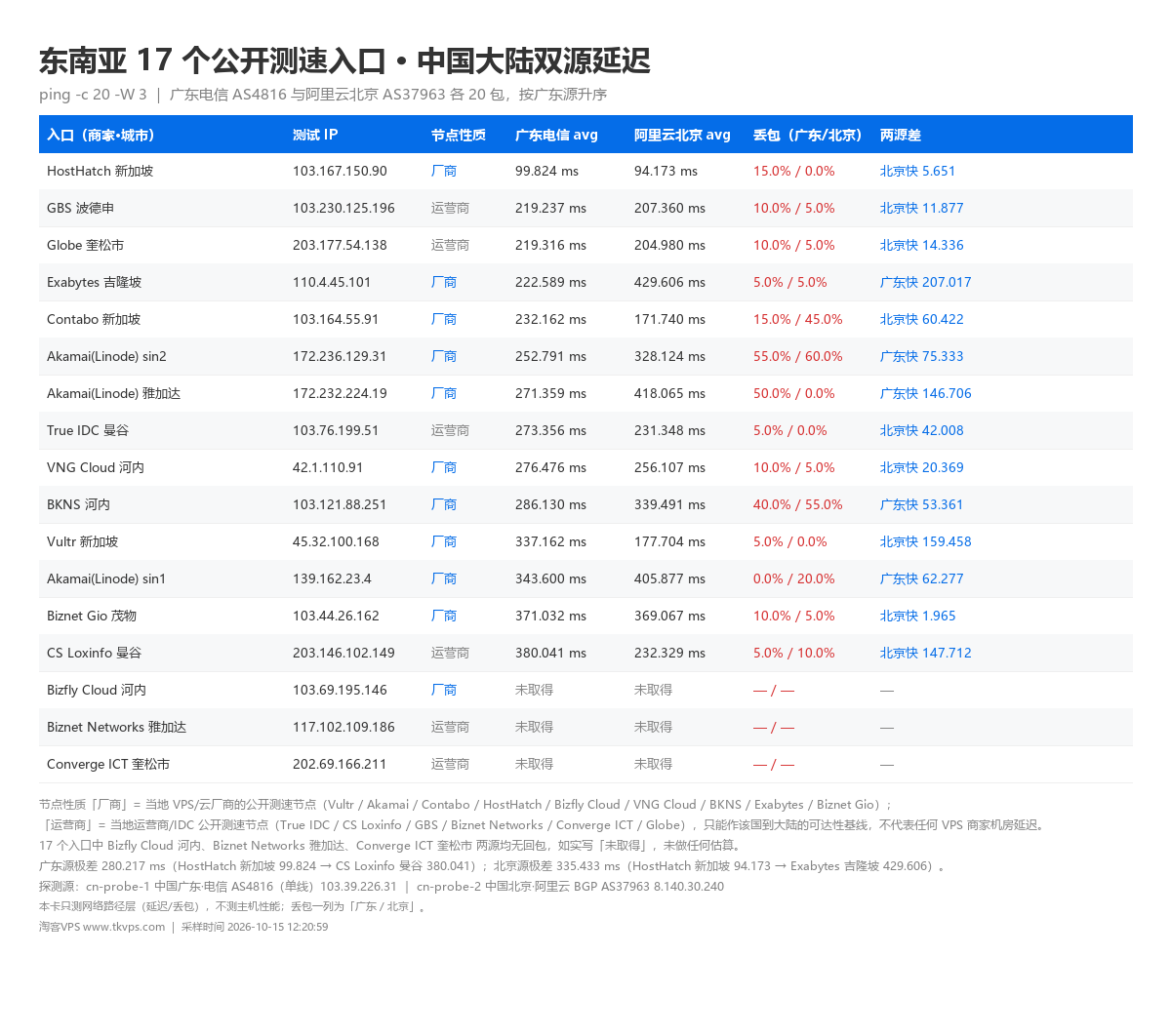Click the 阿里云北京 avg column header
This screenshot has width=1171, height=1036.
[x=682, y=135]
